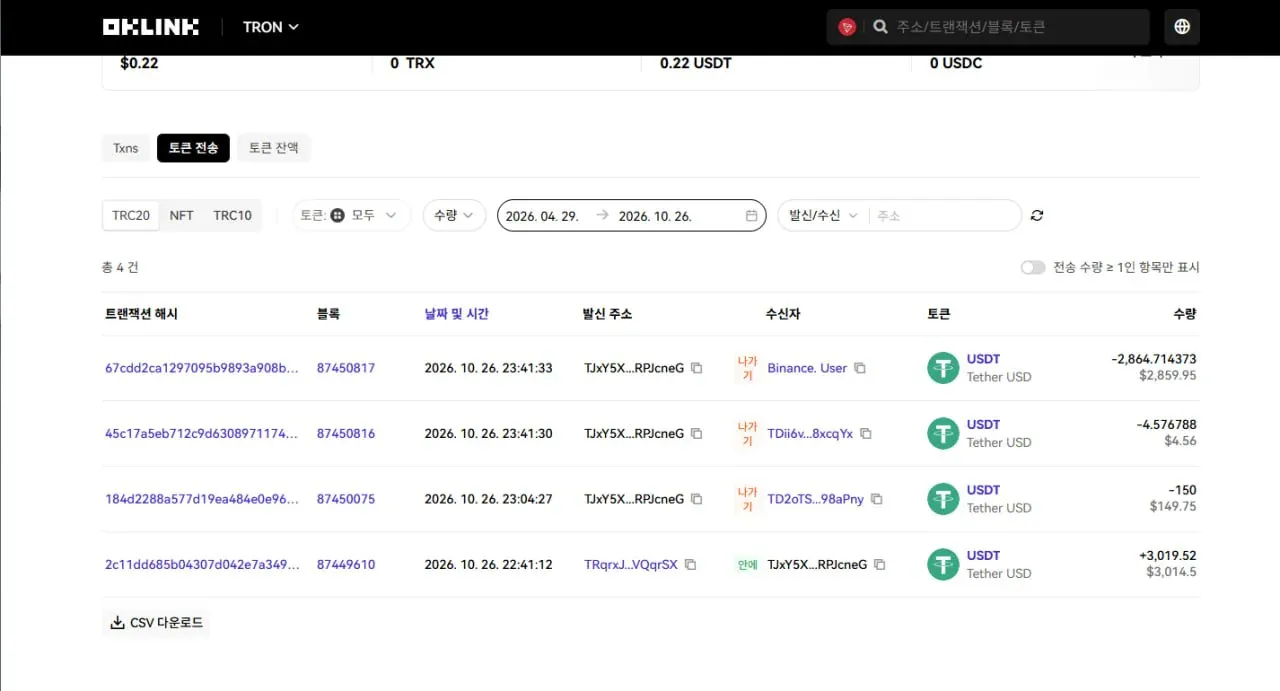Open the language globe icon

(x=1182, y=27)
